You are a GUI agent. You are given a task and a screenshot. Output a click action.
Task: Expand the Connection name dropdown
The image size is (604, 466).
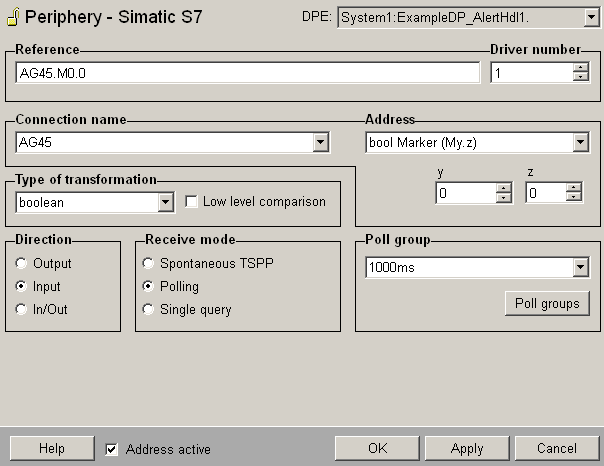click(x=320, y=143)
